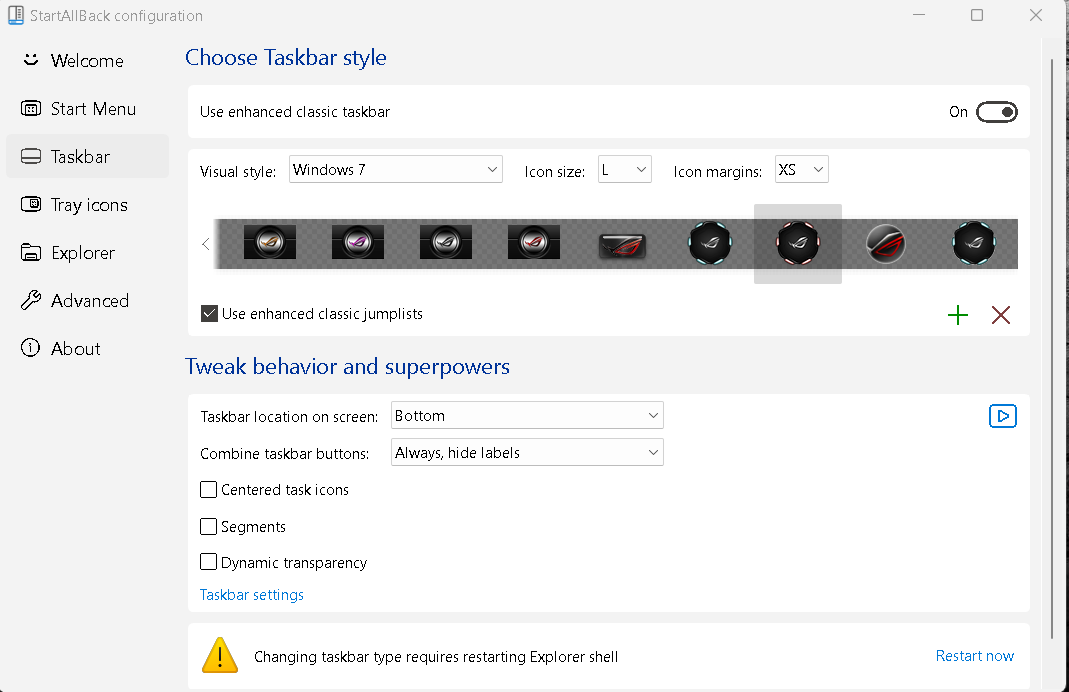The image size is (1069, 692).
Task: Click the Advanced wrench icon
Action: pyautogui.click(x=31, y=300)
